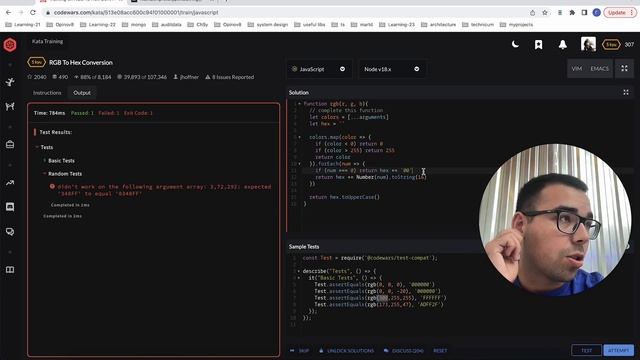Toggle fullscreen editor layout icon beside EMACS
The image size is (640, 360).
tap(624, 69)
